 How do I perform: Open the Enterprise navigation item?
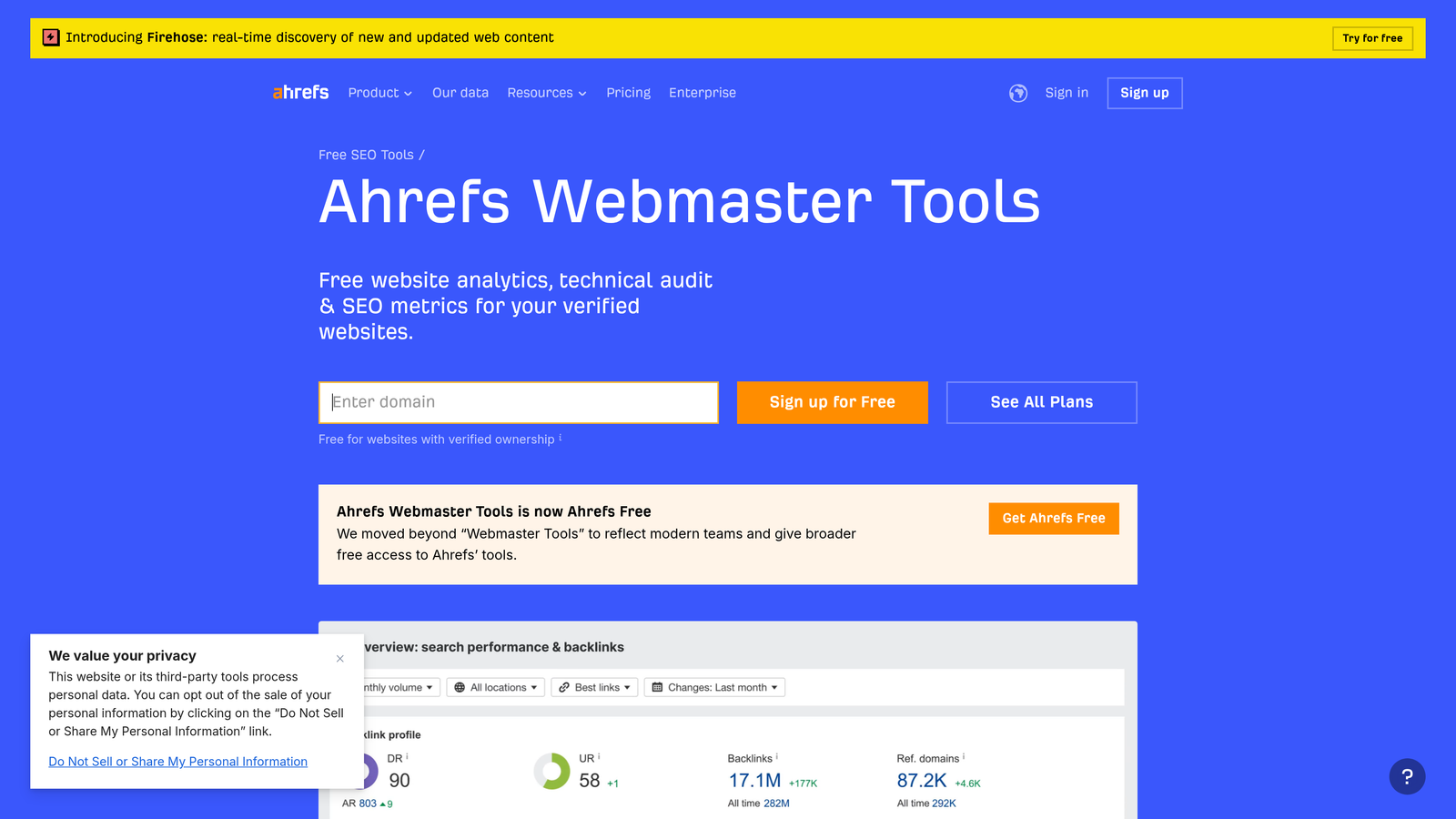click(702, 93)
